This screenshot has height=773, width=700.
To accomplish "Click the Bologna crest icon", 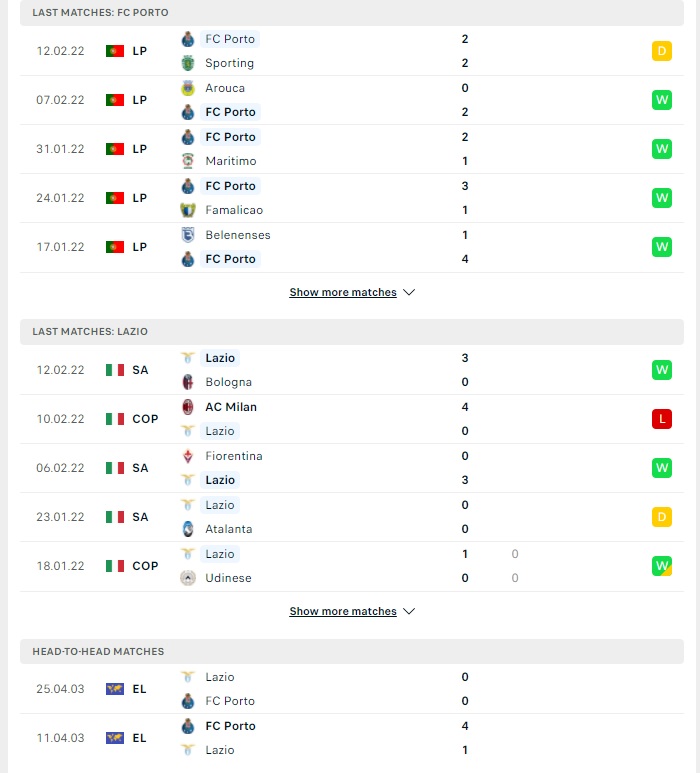I will tap(188, 382).
